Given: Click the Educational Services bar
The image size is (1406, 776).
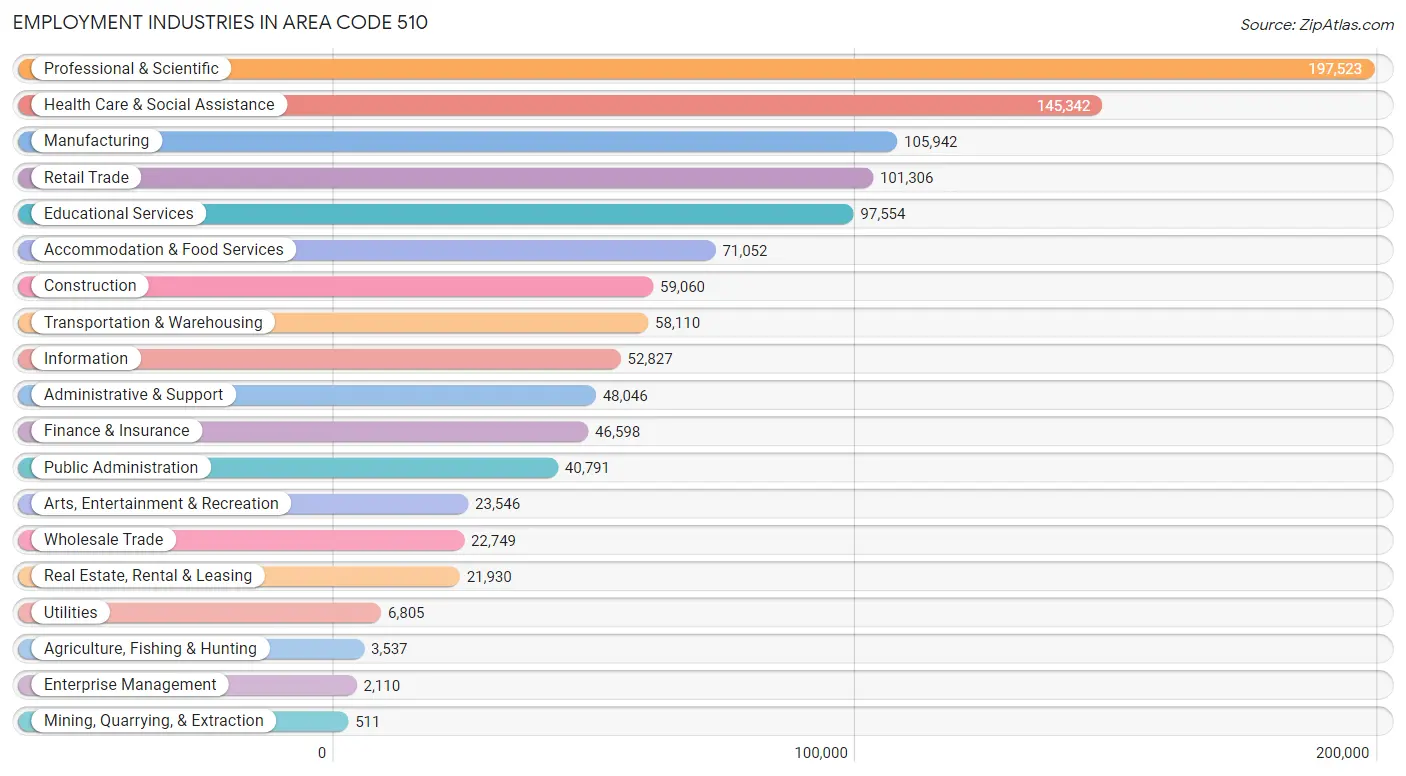Looking at the screenshot, I should click(500, 213).
